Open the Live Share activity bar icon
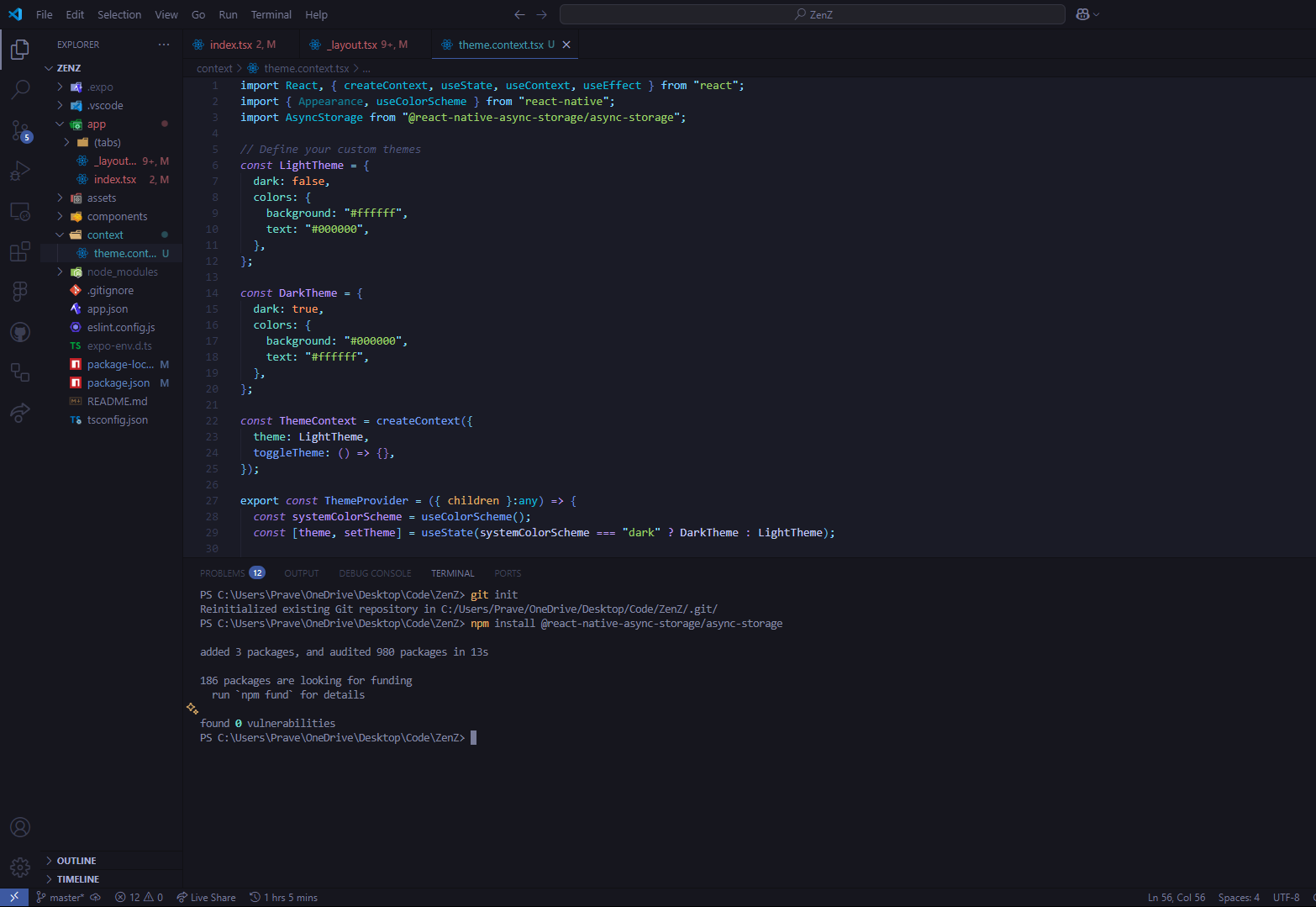 (20, 413)
